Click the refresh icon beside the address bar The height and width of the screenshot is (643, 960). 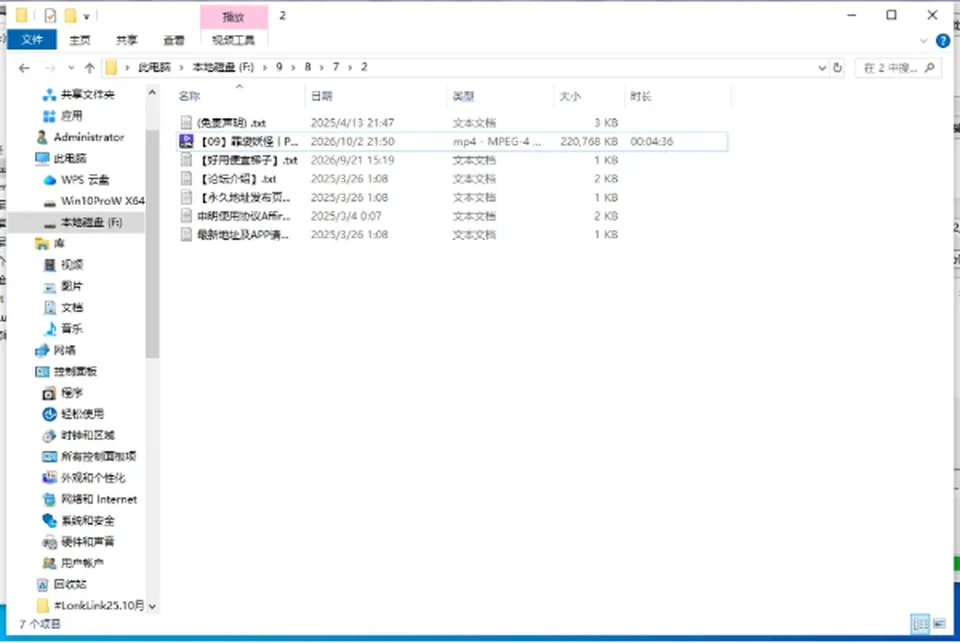[838, 68]
